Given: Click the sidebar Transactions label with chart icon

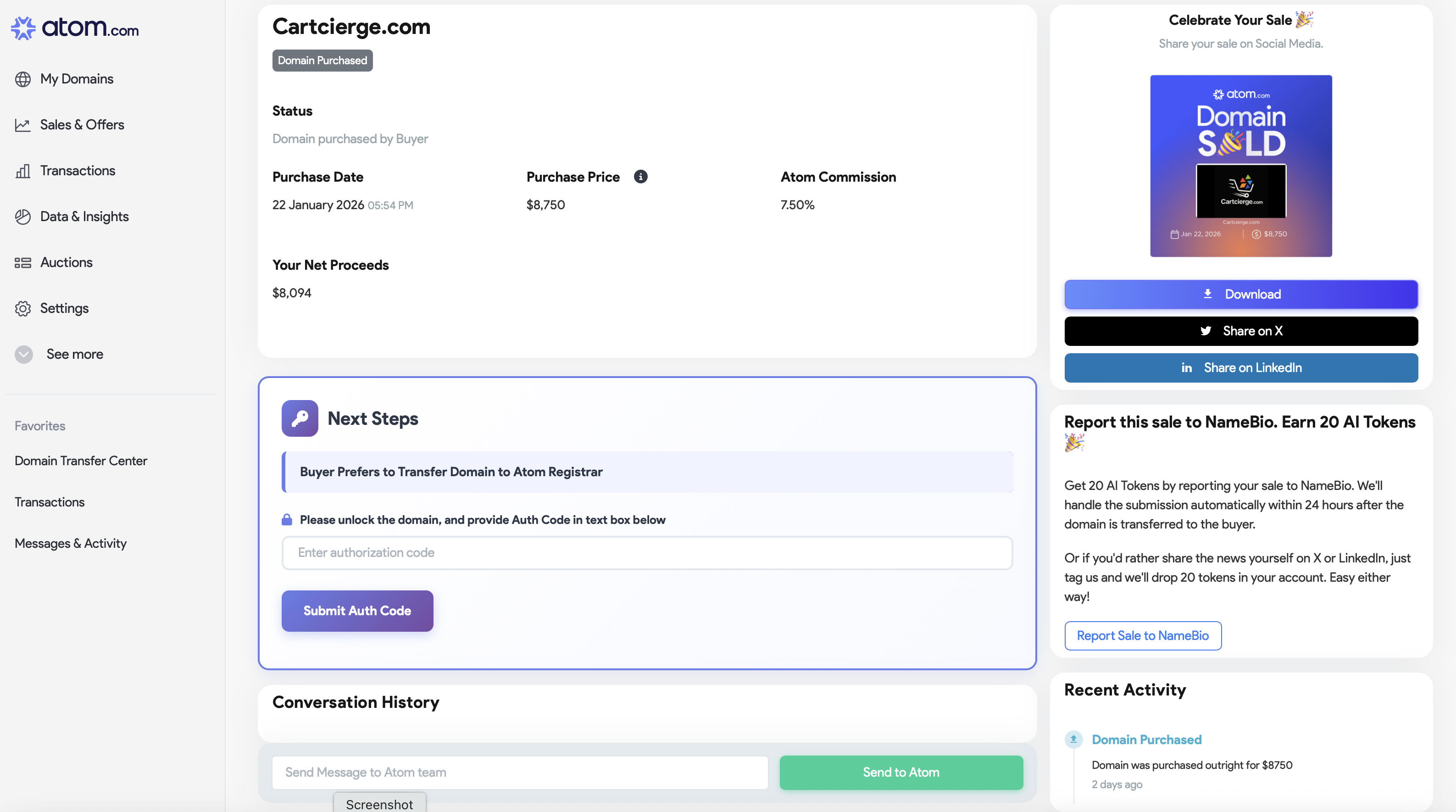Looking at the screenshot, I should tap(78, 171).
